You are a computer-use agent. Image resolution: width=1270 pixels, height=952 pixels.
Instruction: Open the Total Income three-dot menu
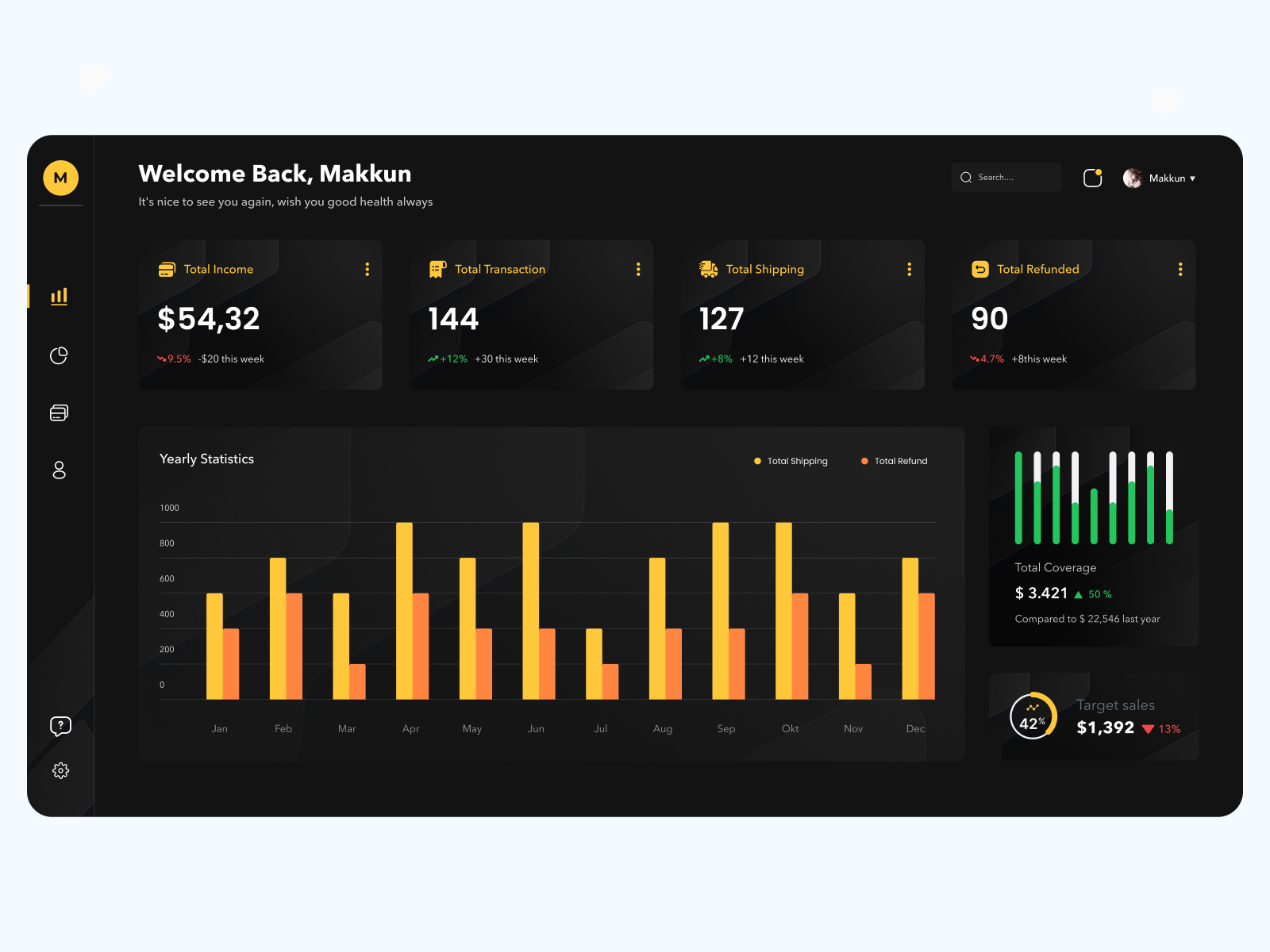367,270
